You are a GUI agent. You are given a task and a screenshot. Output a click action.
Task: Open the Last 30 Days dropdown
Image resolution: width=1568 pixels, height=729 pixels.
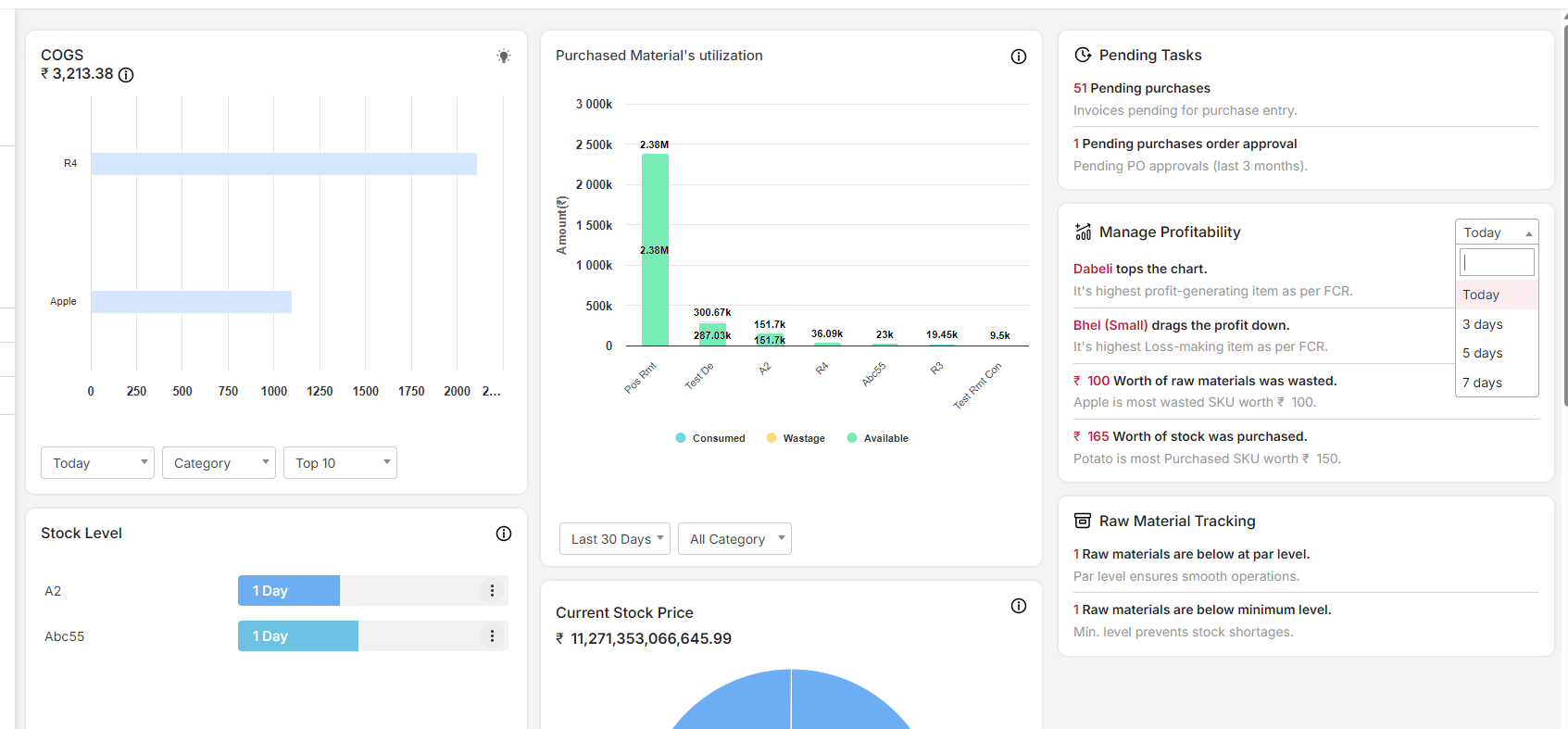pos(615,539)
